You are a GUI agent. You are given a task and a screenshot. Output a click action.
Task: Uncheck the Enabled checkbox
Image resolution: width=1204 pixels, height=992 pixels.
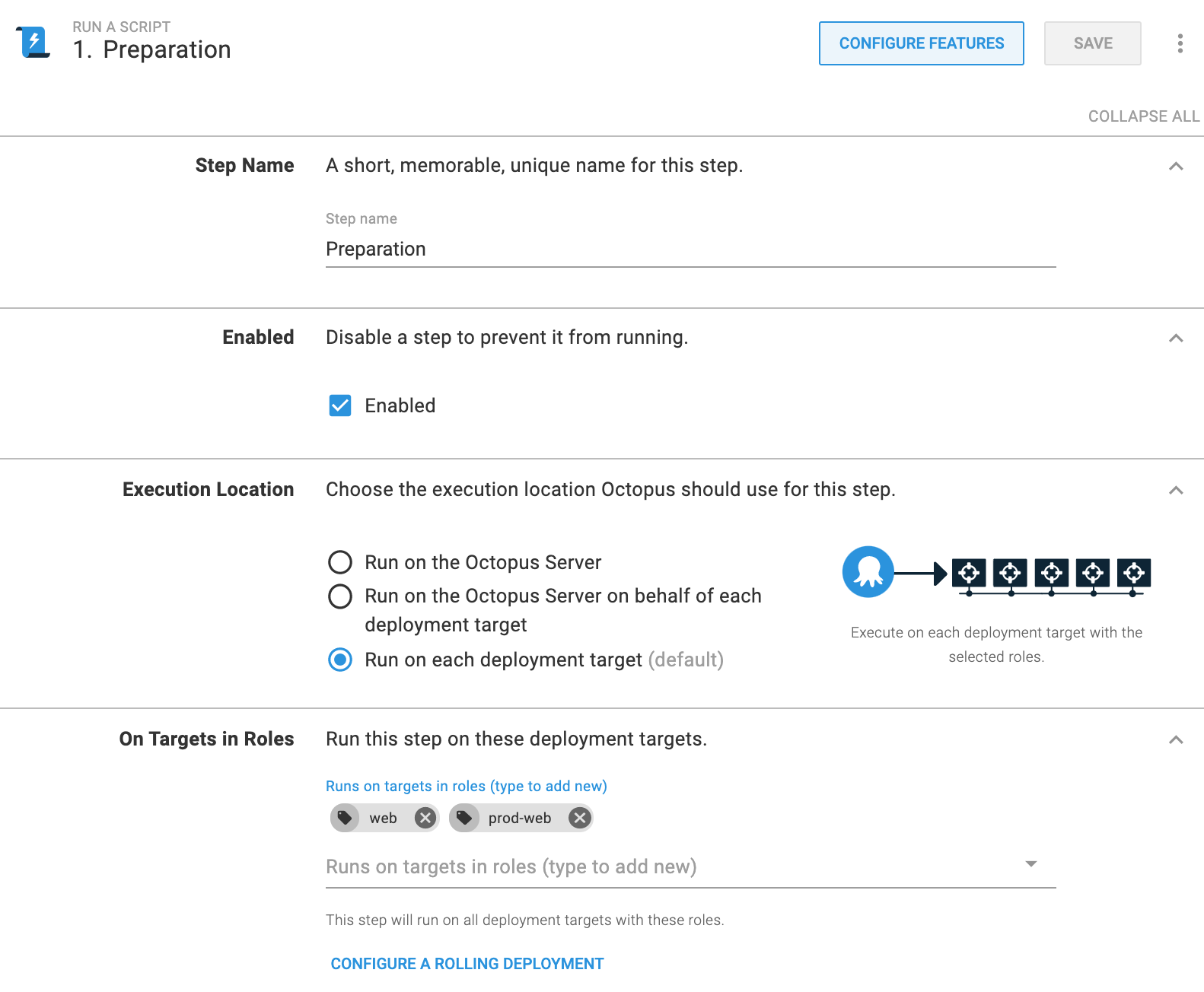pos(340,405)
